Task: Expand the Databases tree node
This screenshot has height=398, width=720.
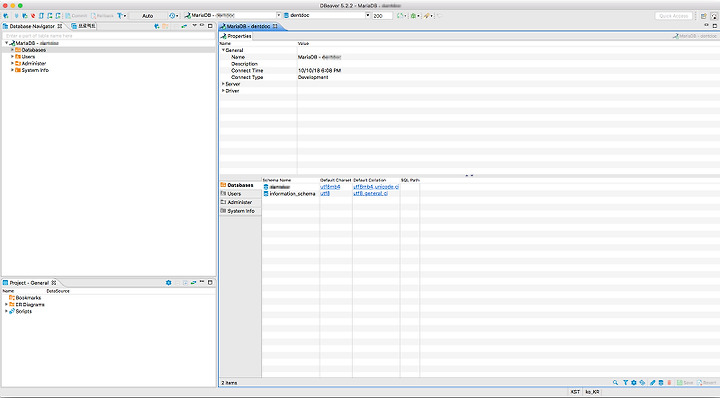Action: coord(12,50)
